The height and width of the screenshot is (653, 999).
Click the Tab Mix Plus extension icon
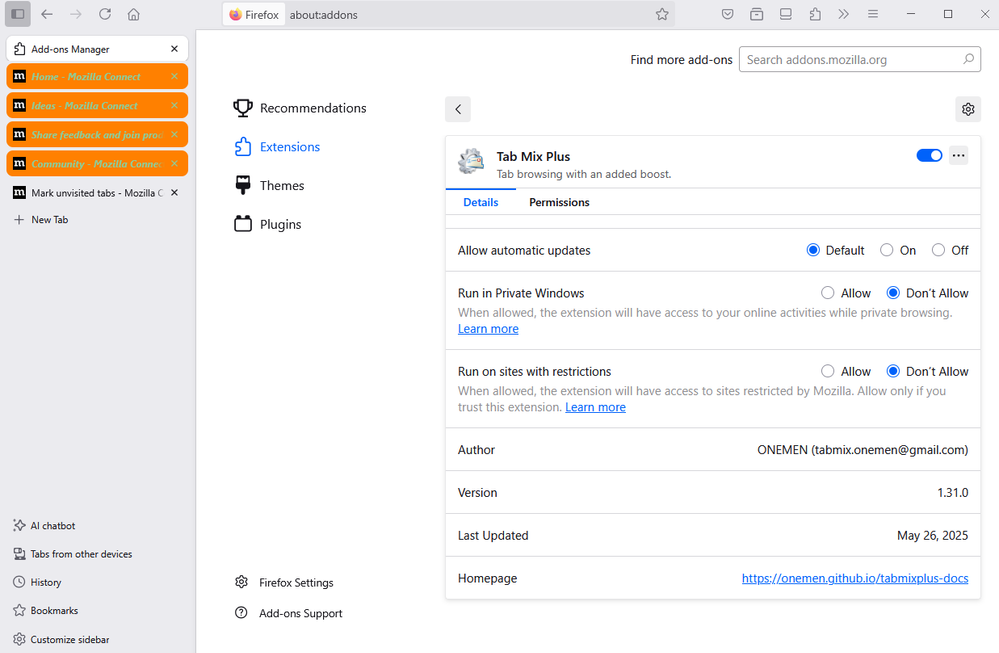(471, 161)
